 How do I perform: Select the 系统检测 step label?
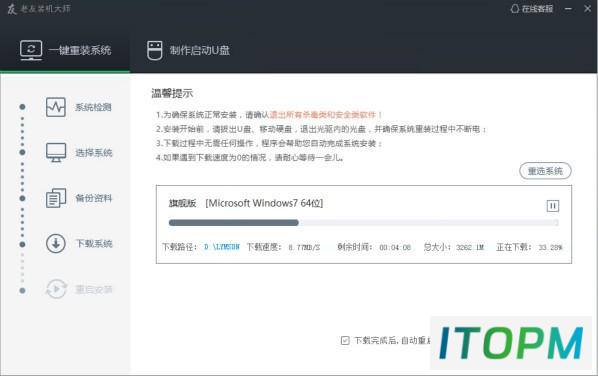(93, 107)
